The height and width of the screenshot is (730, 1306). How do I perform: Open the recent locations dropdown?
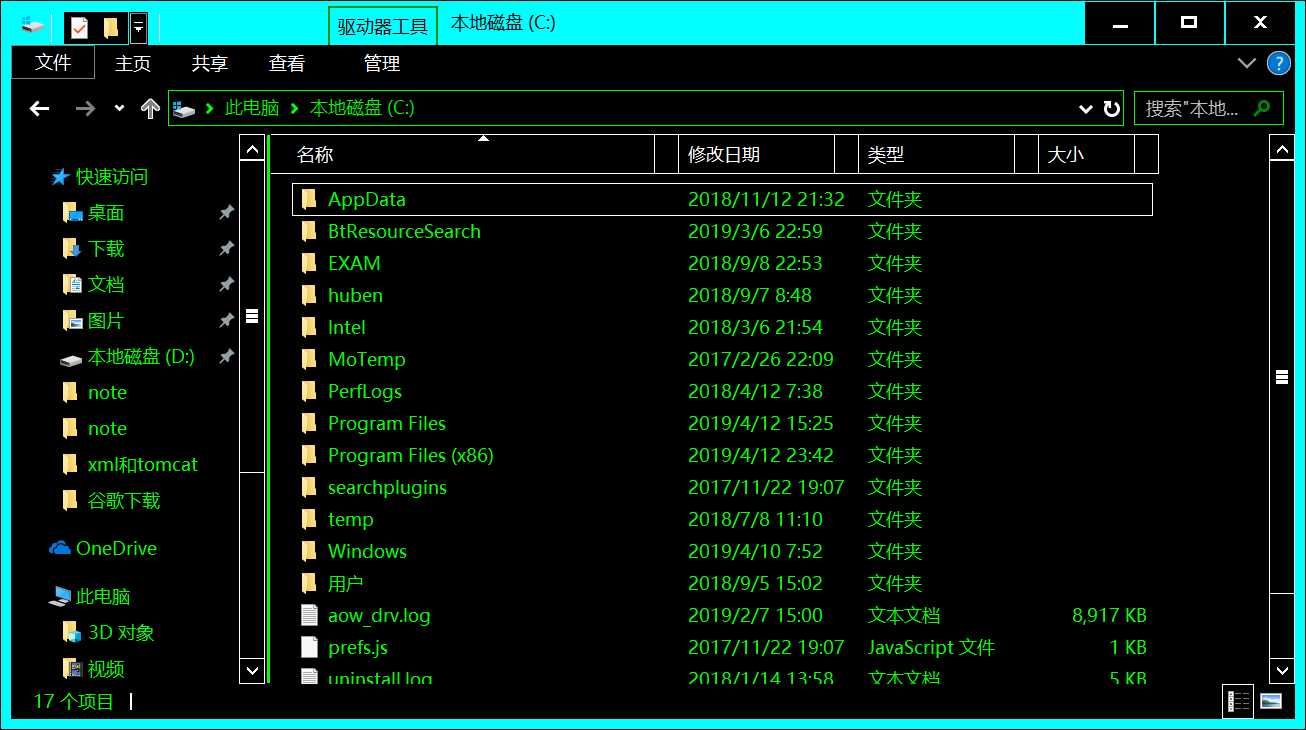pos(119,108)
